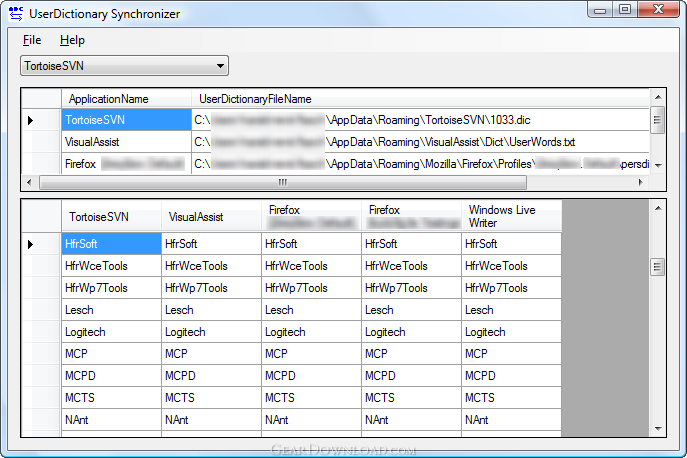Expand the TortoiseSVN application dropdown

[x=124, y=66]
